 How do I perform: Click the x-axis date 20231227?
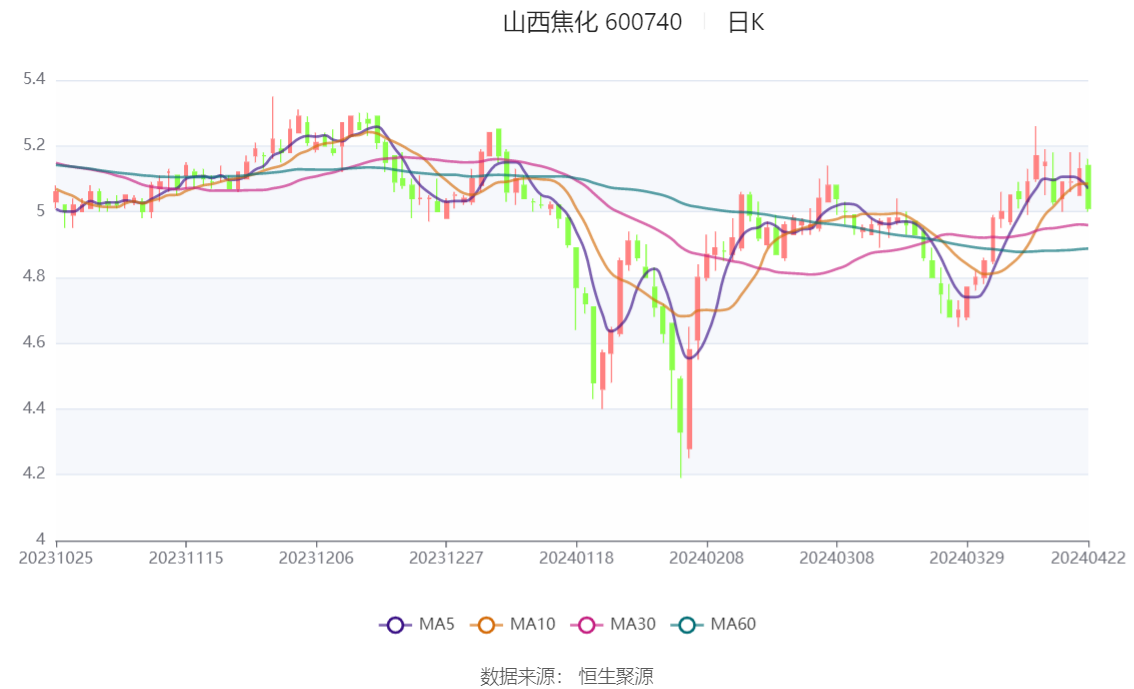[446, 558]
